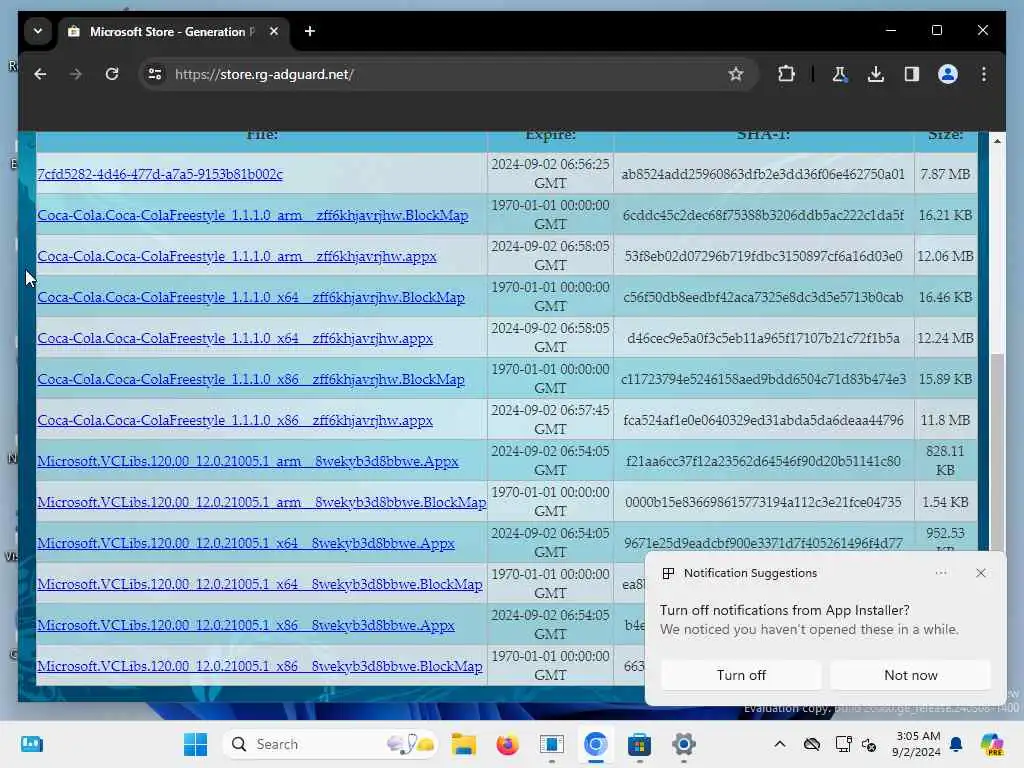Screen dimensions: 1024x768
Task: Close the Microsoft Store - Generation tab
Action: coord(274,31)
